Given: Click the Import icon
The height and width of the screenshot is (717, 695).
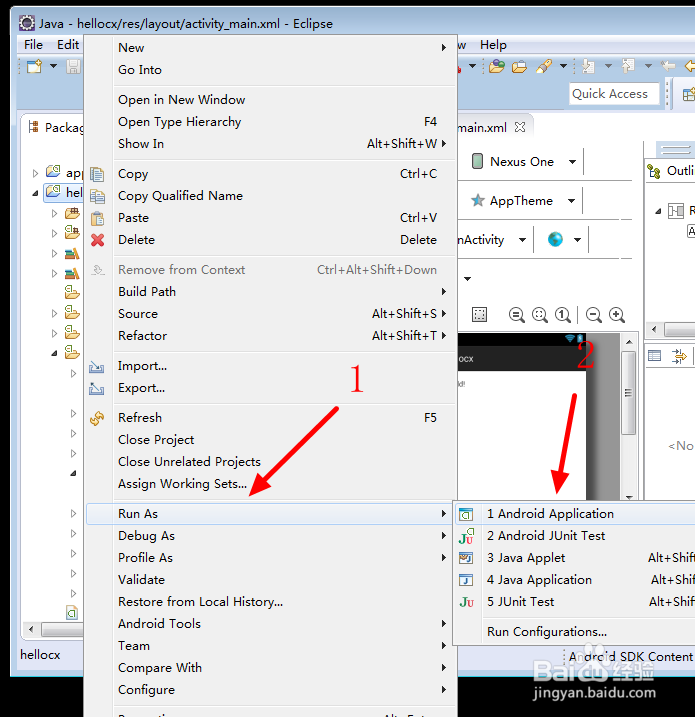Looking at the screenshot, I should pos(96,366).
